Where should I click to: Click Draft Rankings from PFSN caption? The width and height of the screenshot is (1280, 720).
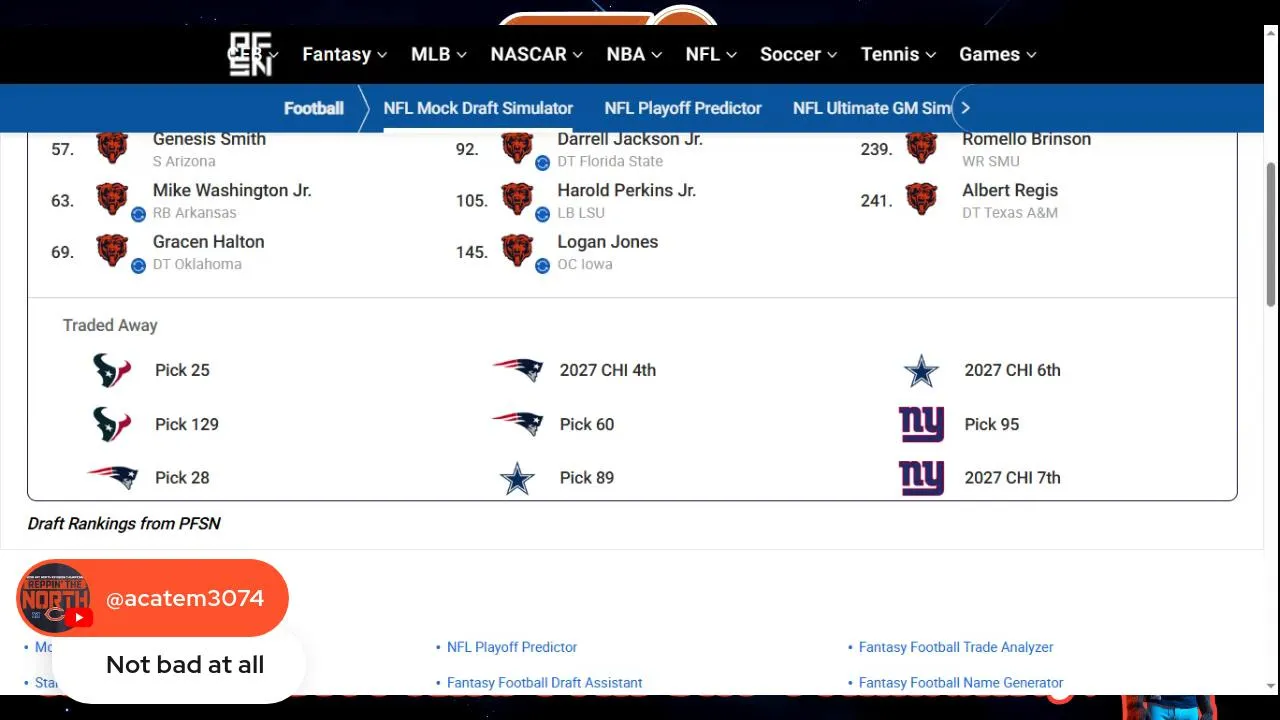tap(124, 523)
